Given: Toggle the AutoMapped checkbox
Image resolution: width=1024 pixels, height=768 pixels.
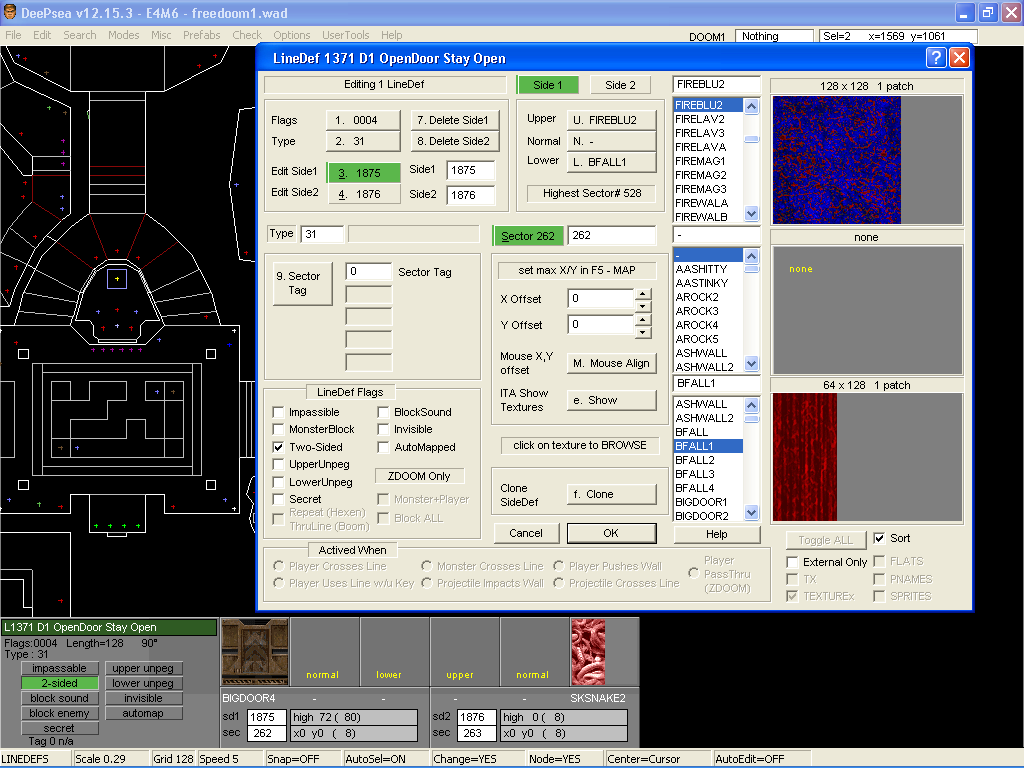Looking at the screenshot, I should click(383, 447).
